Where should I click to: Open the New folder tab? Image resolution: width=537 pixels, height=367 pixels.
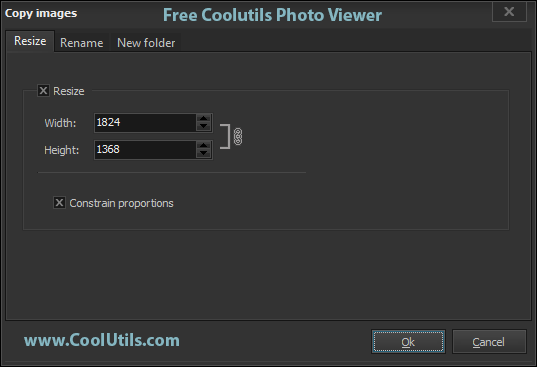tap(146, 43)
